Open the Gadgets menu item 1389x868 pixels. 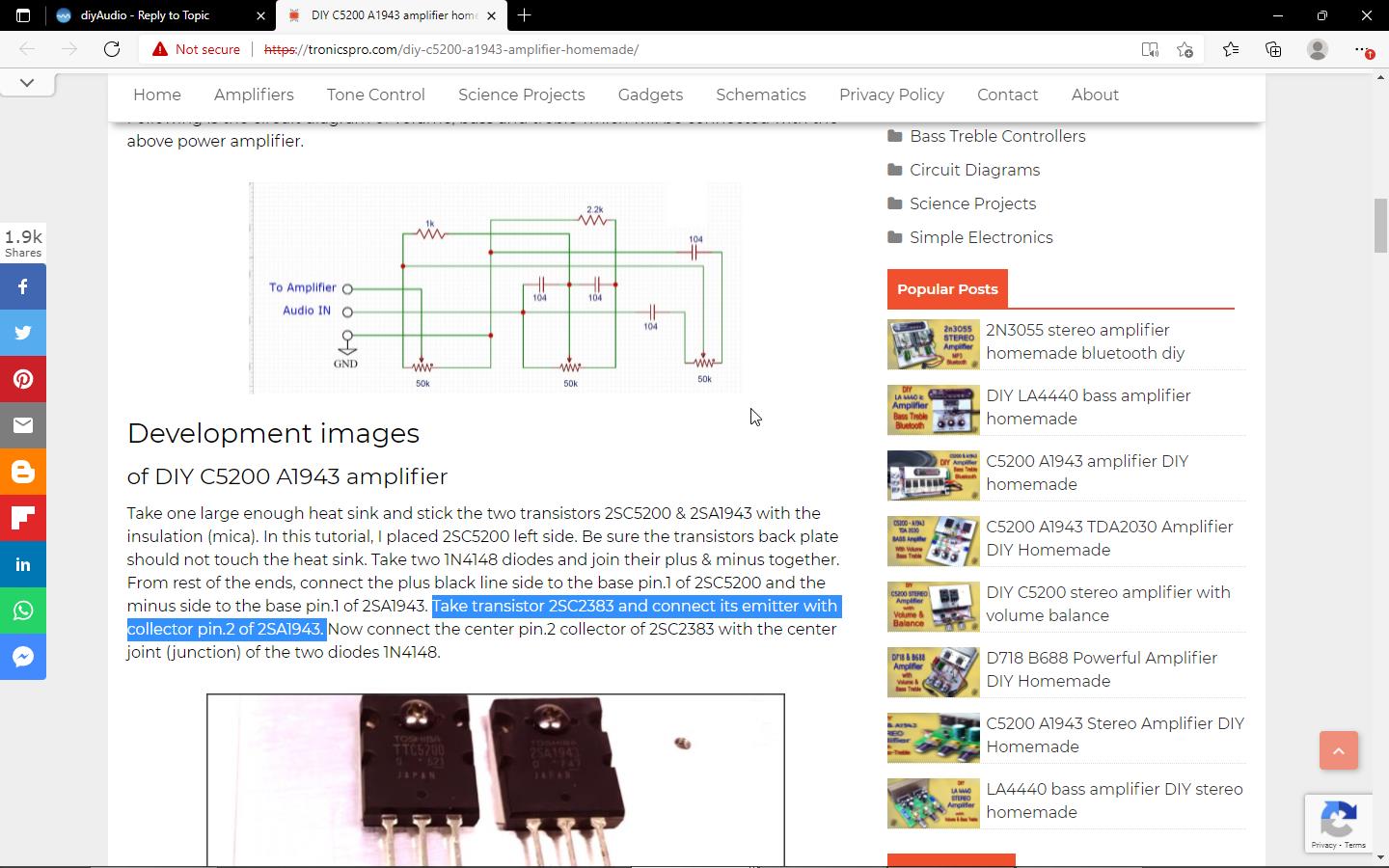pos(650,95)
